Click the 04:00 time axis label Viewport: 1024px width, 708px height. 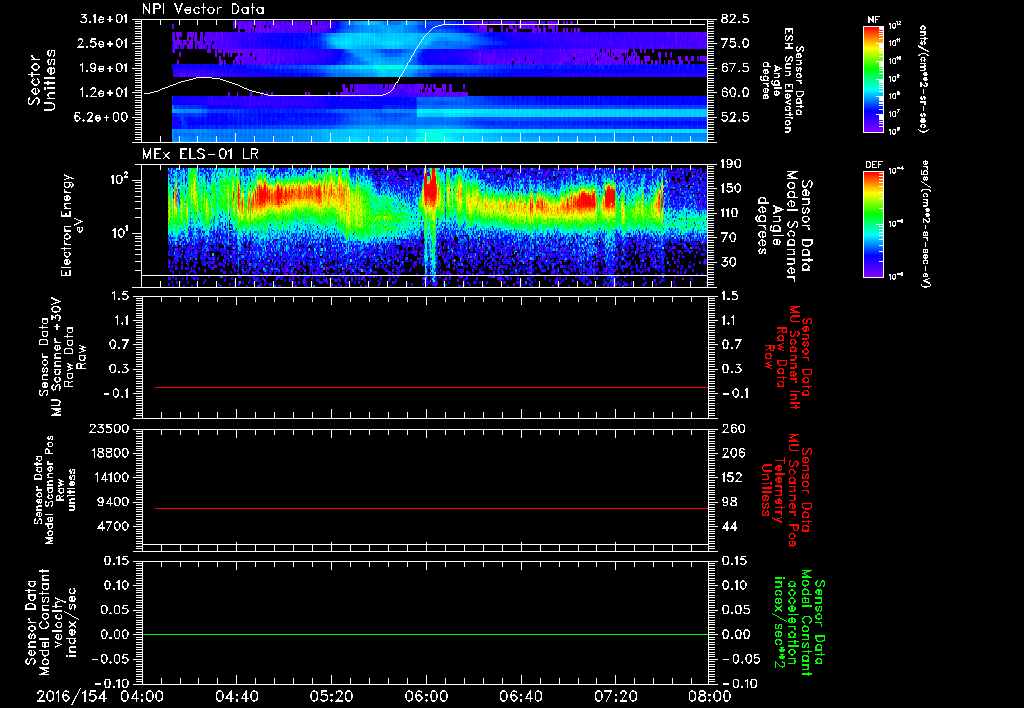coord(142,695)
